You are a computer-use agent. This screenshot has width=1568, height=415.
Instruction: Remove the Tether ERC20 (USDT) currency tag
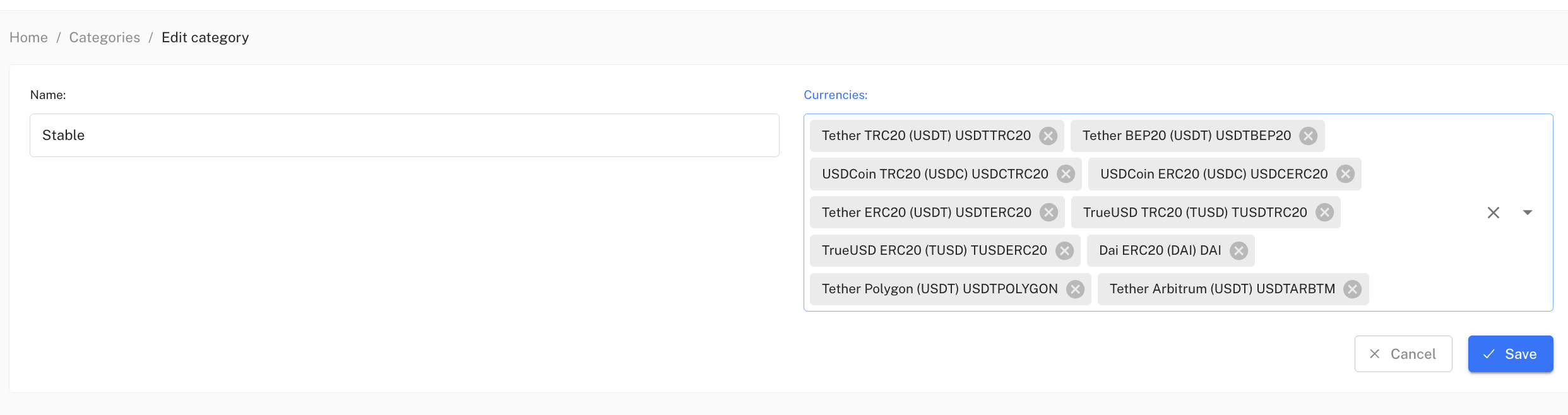tap(1049, 213)
